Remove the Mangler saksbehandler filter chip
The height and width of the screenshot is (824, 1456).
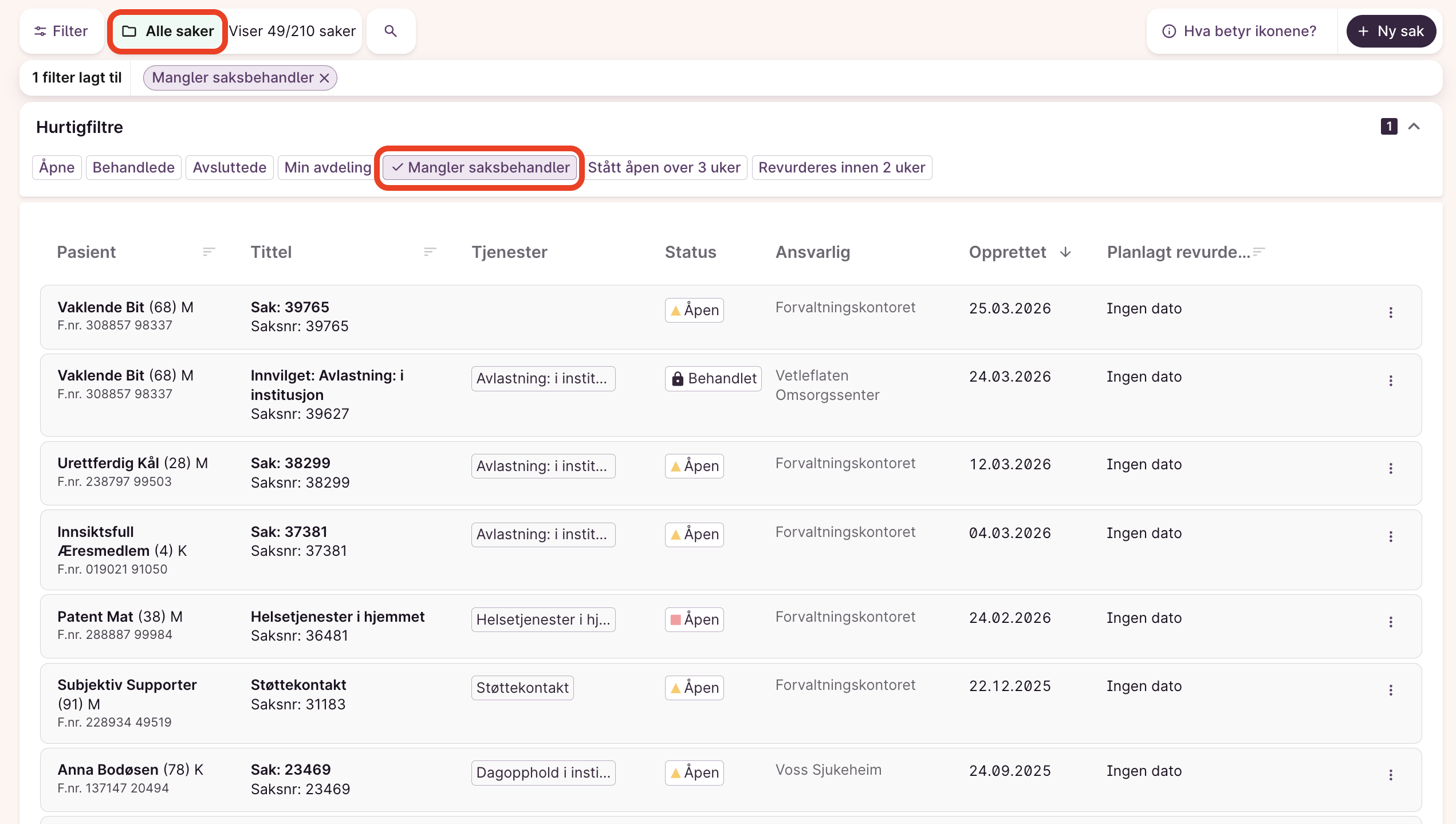pos(325,78)
